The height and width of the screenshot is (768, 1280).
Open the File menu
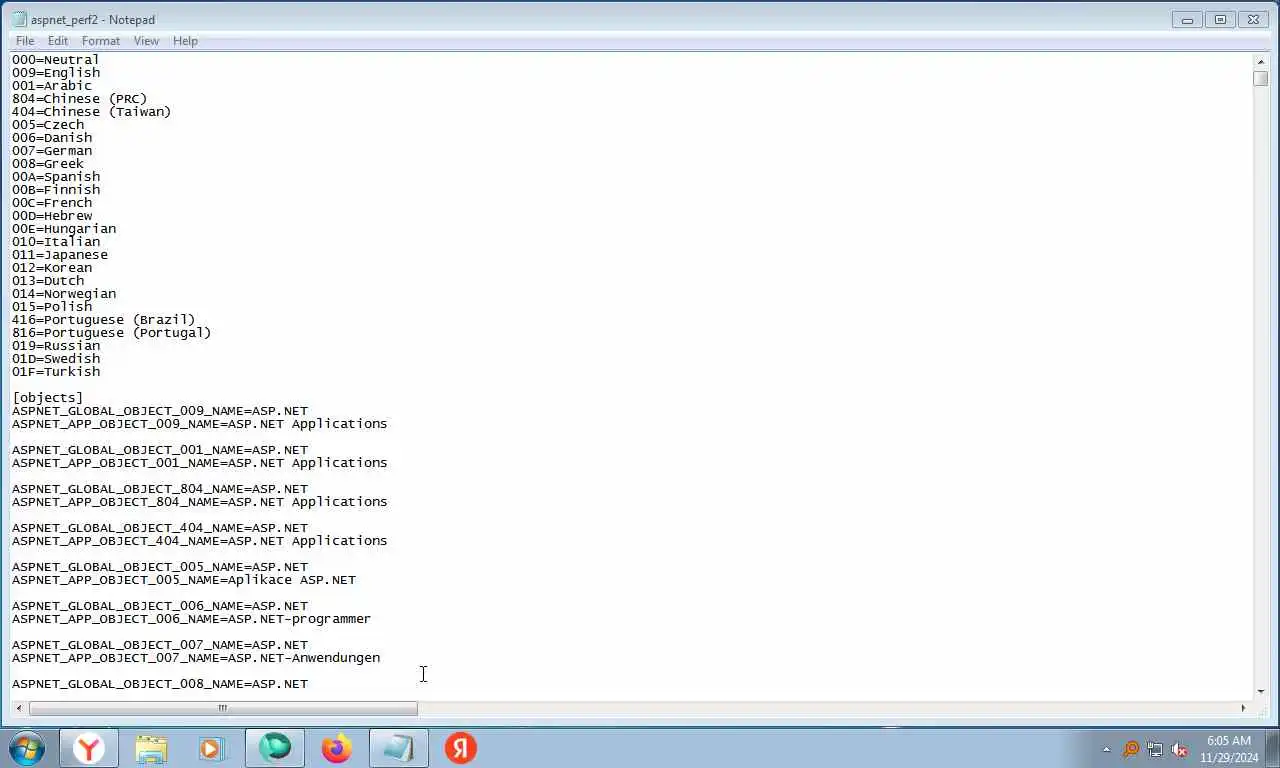[25, 41]
